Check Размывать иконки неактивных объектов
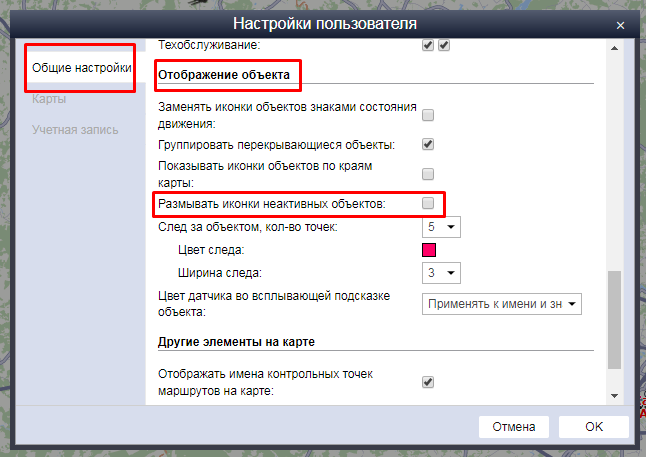646x457 pixels. point(428,204)
